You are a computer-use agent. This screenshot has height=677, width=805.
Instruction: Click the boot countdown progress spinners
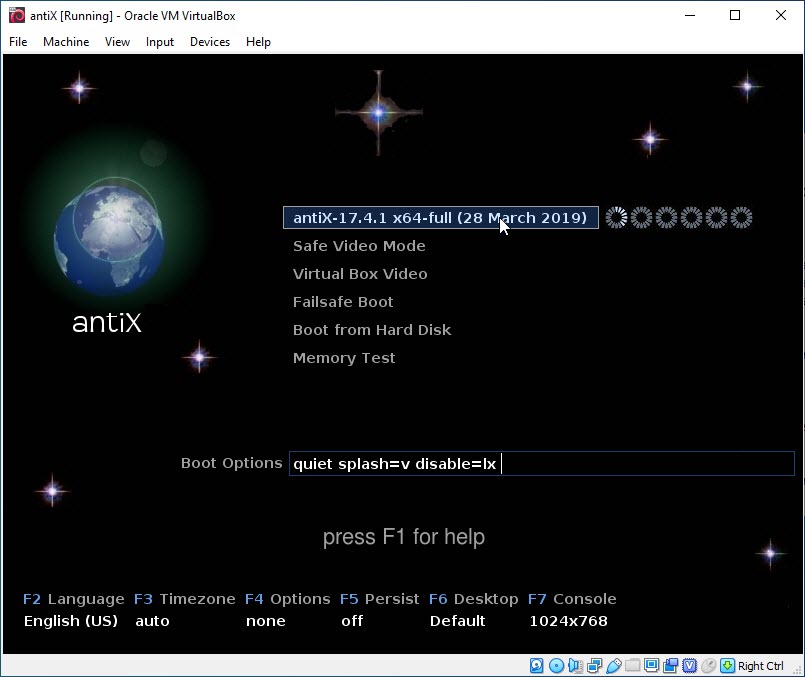coord(679,218)
